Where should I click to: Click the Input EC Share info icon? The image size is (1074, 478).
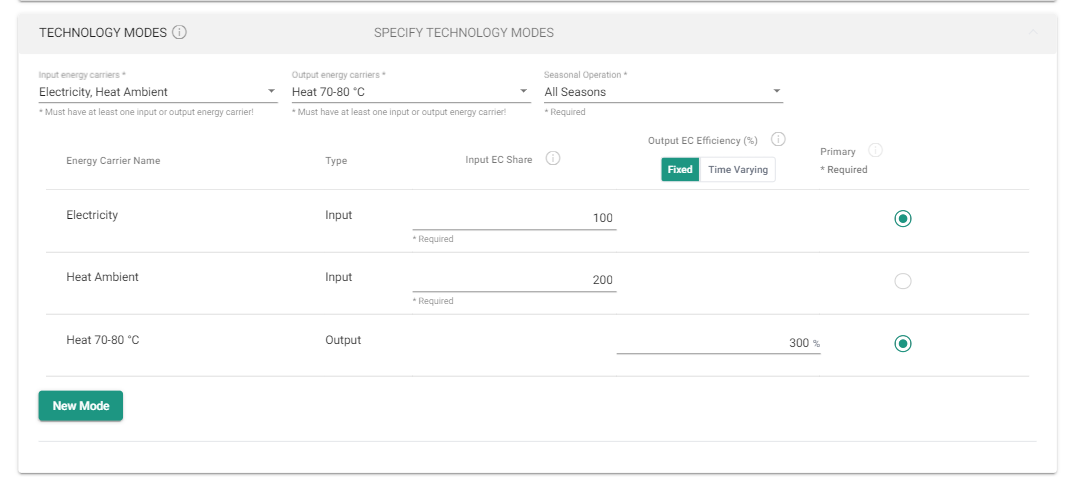pyautogui.click(x=552, y=159)
